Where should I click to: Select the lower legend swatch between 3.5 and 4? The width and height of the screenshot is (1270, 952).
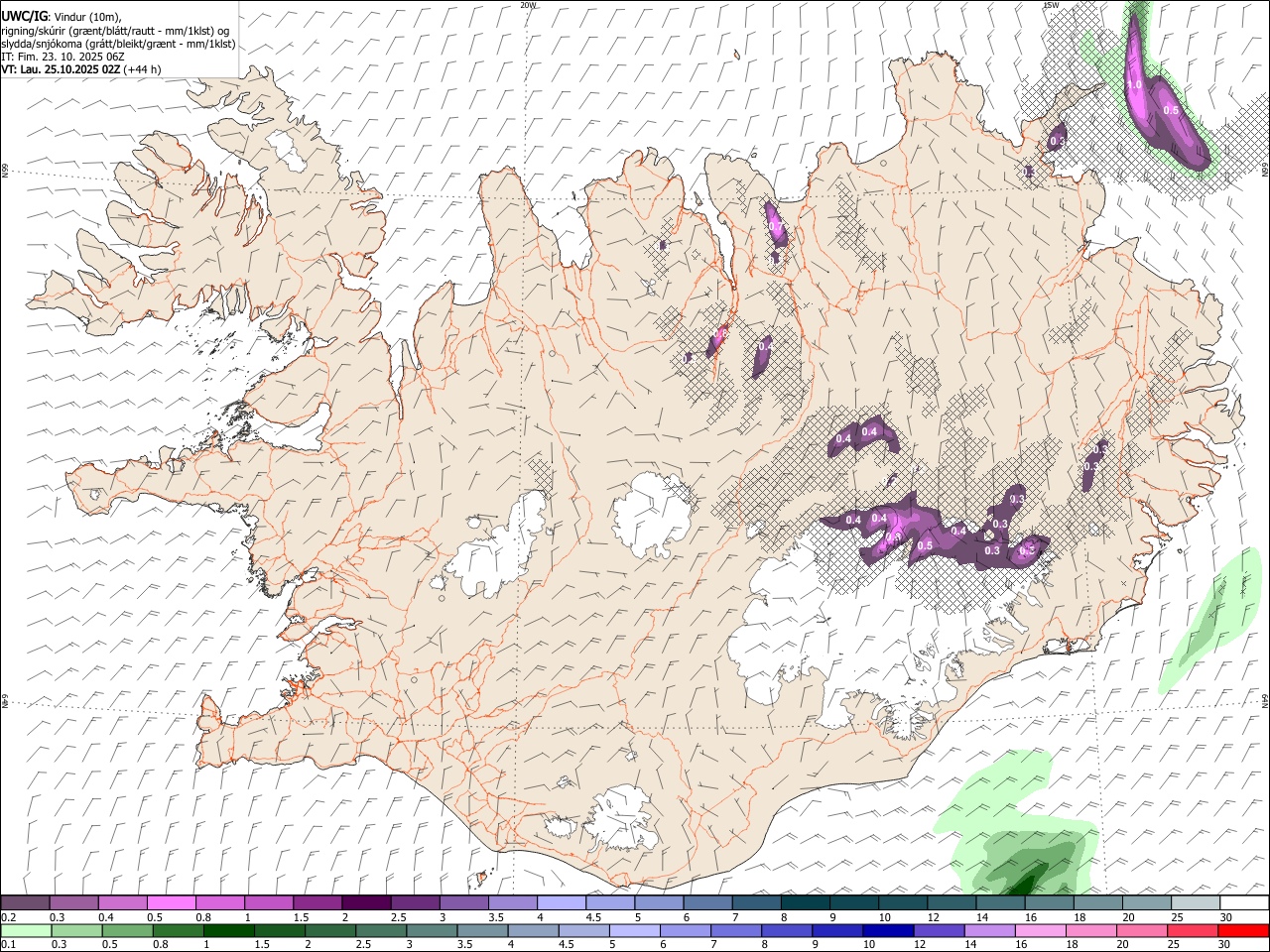point(481,930)
